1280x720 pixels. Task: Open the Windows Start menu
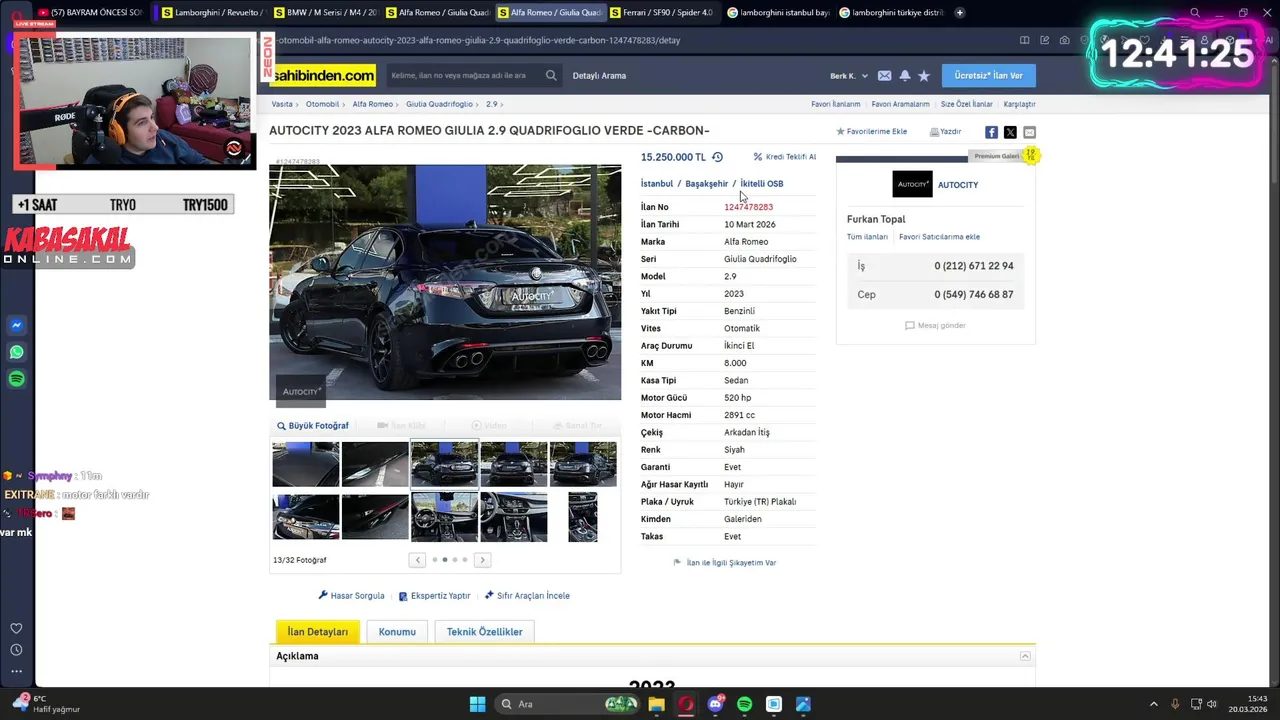477,704
